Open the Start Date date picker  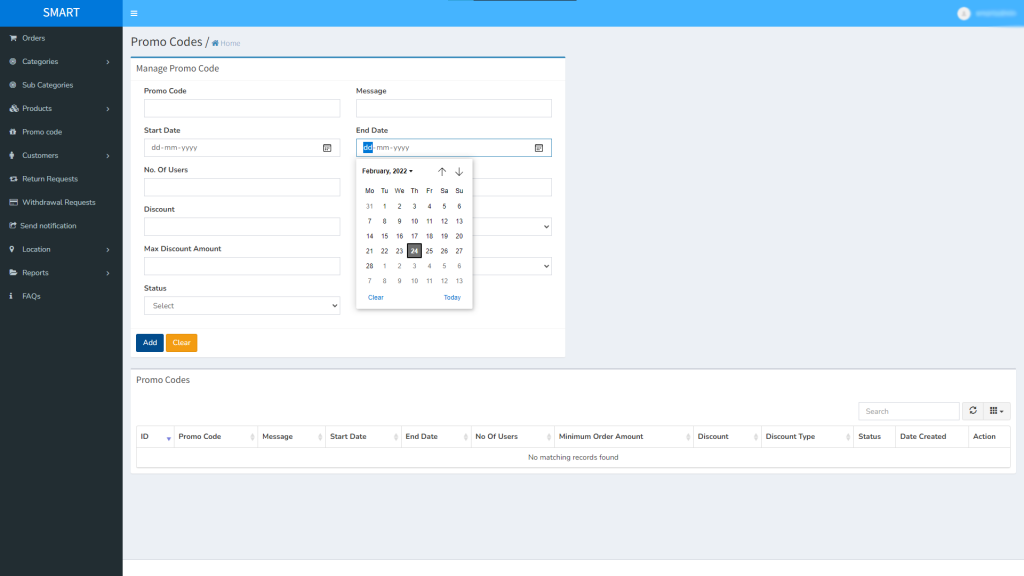point(326,147)
